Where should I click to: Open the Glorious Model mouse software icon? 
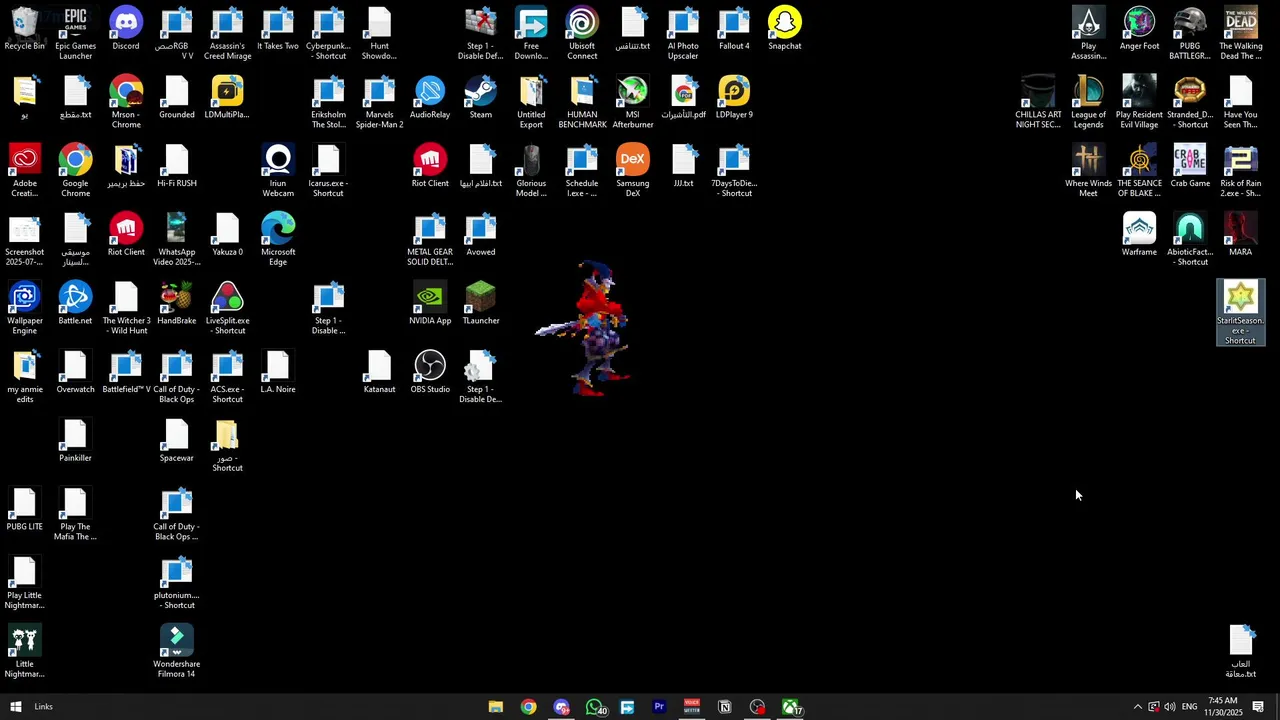[x=531, y=171]
